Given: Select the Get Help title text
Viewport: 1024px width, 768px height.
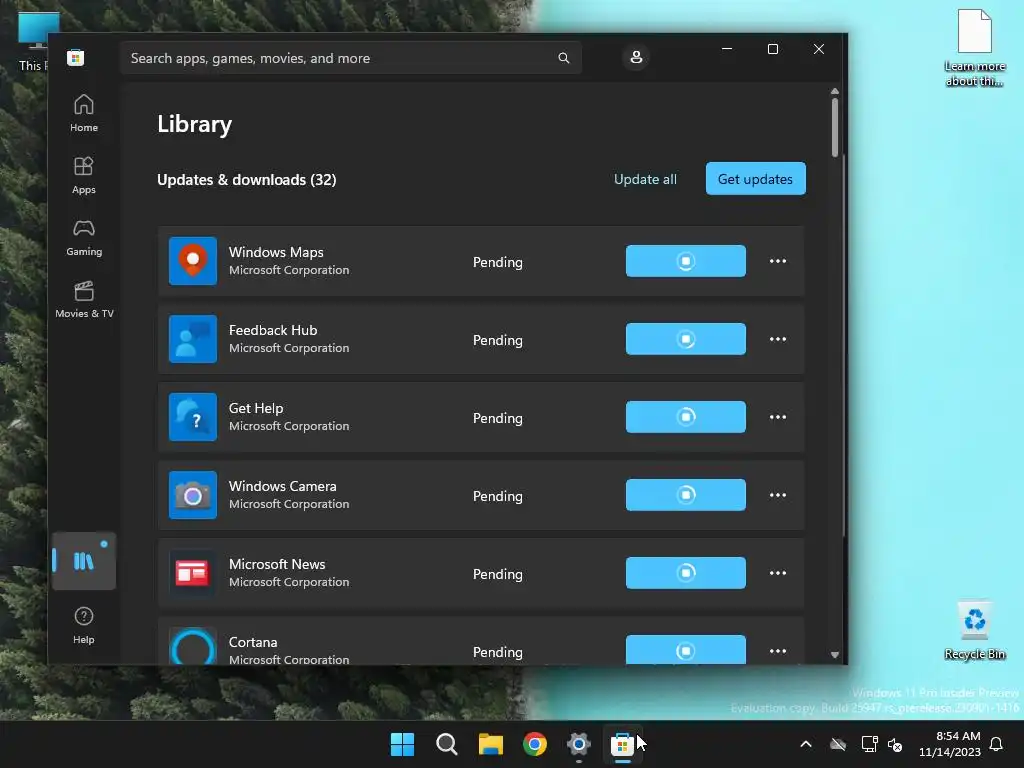Looking at the screenshot, I should (x=256, y=408).
